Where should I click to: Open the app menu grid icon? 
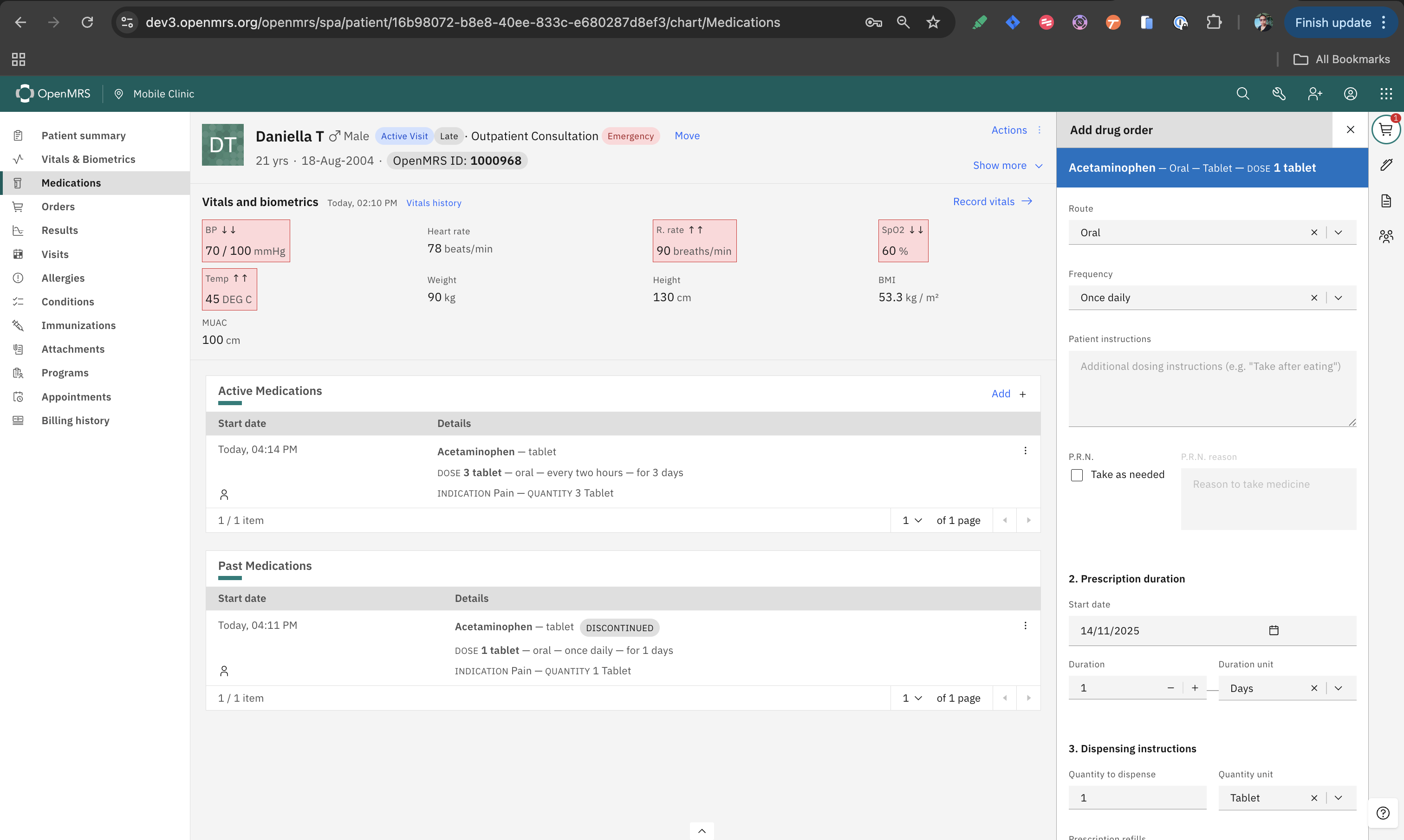coord(1386,94)
